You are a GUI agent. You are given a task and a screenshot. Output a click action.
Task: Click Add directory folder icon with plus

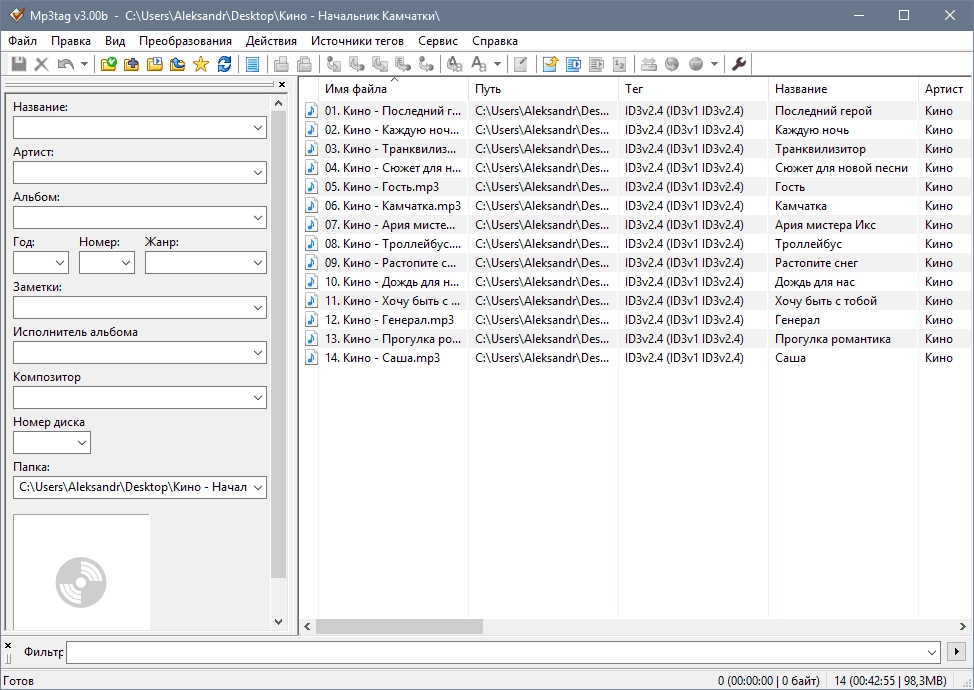(x=132, y=64)
